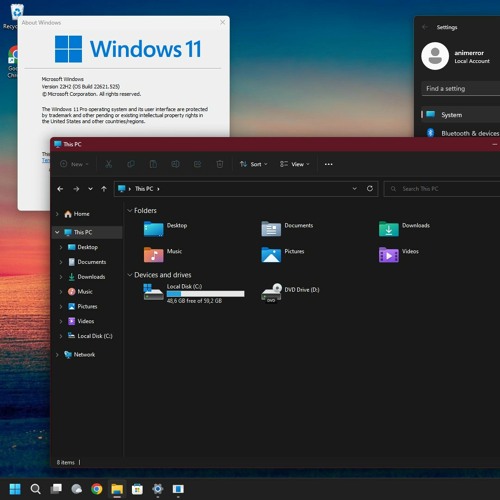The height and width of the screenshot is (500, 500).
Task: Click Local Disk (C:) storage usage bar
Action: coord(205,294)
